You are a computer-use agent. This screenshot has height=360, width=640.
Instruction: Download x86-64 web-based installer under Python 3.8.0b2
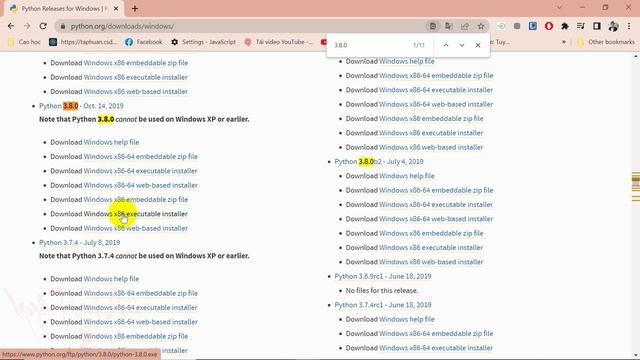pyautogui.click(x=436, y=219)
